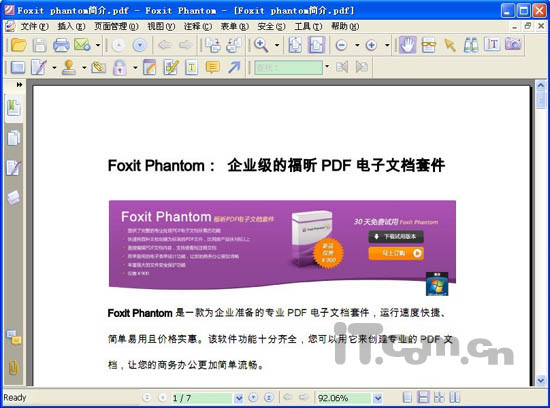Open the 视图 menu
550x408 pixels.
pyautogui.click(x=161, y=26)
